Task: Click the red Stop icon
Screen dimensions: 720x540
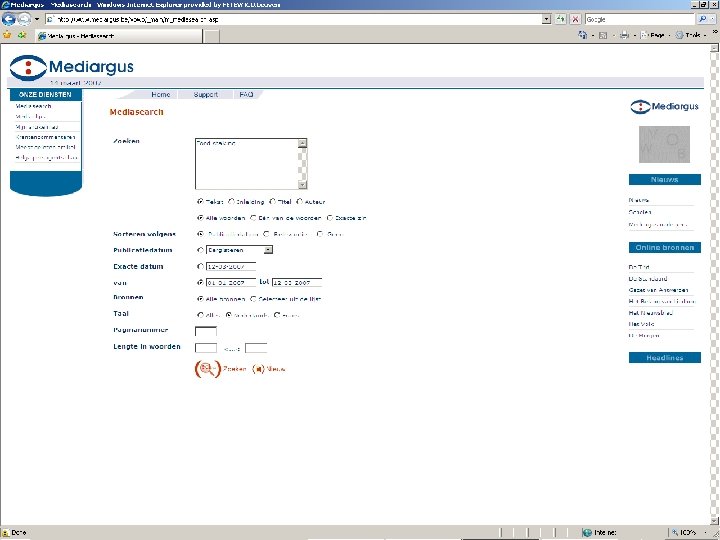Action: [x=575, y=19]
